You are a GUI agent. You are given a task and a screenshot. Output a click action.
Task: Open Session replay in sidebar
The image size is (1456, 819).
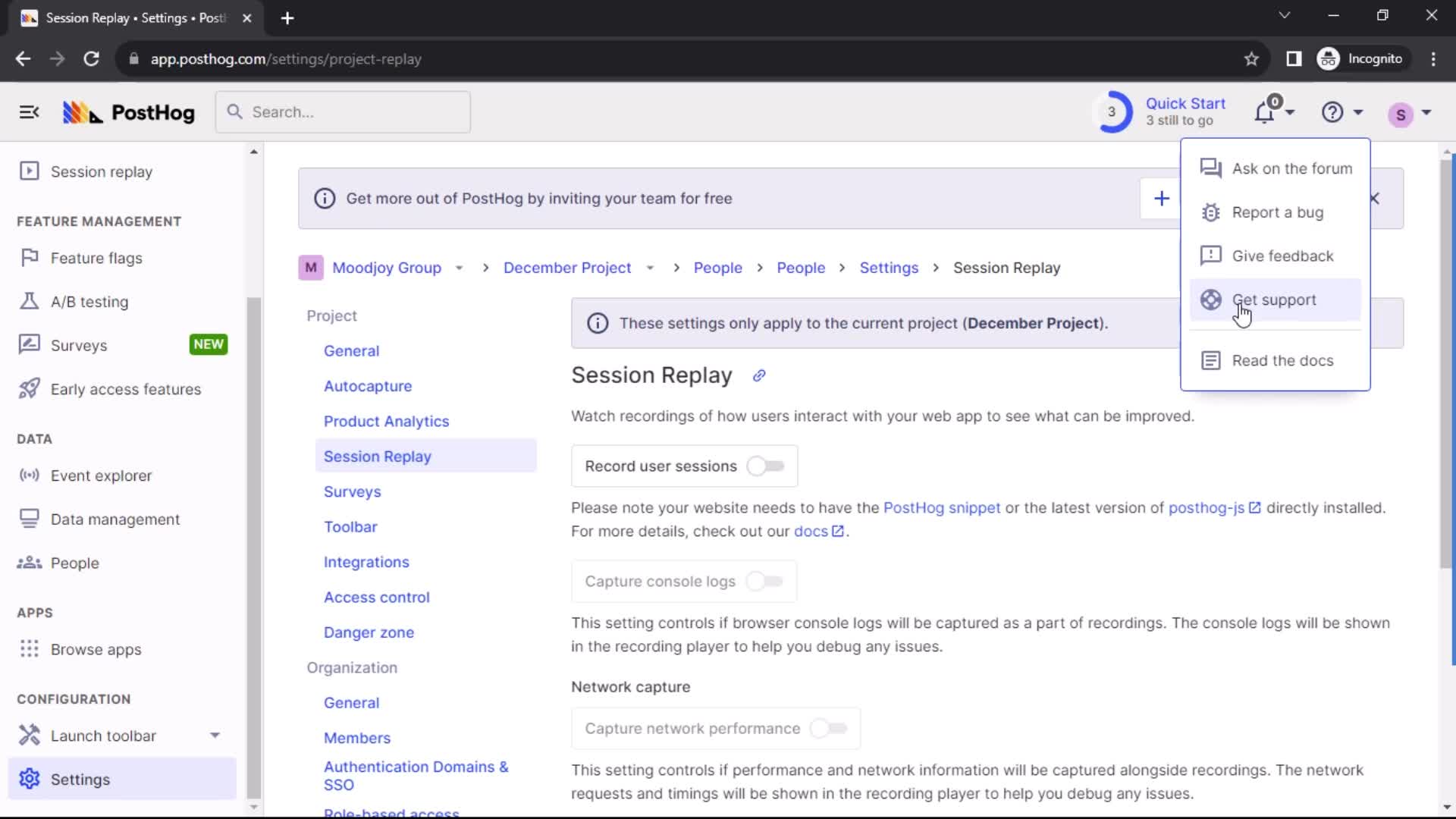(x=102, y=171)
